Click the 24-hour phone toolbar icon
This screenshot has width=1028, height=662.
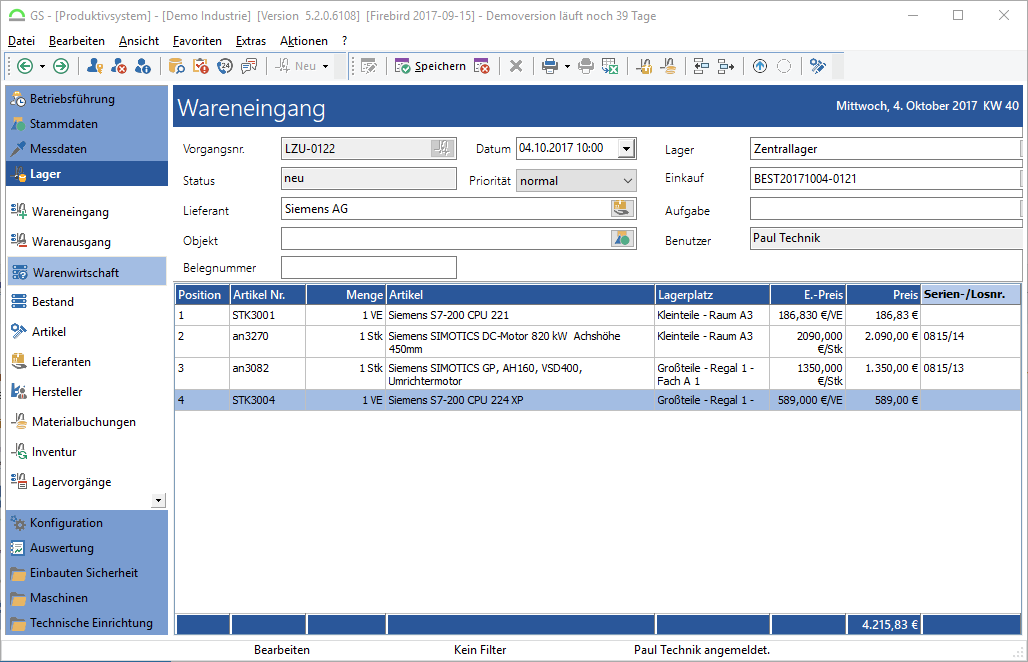point(225,66)
